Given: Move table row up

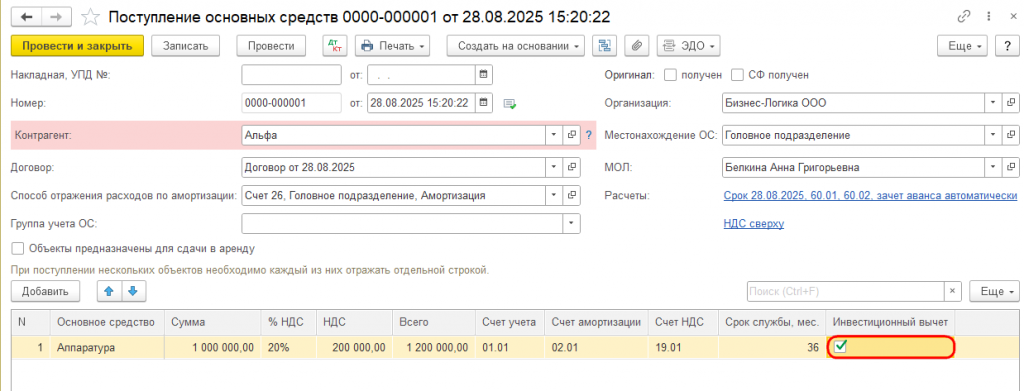Looking at the screenshot, I should pos(109,291).
